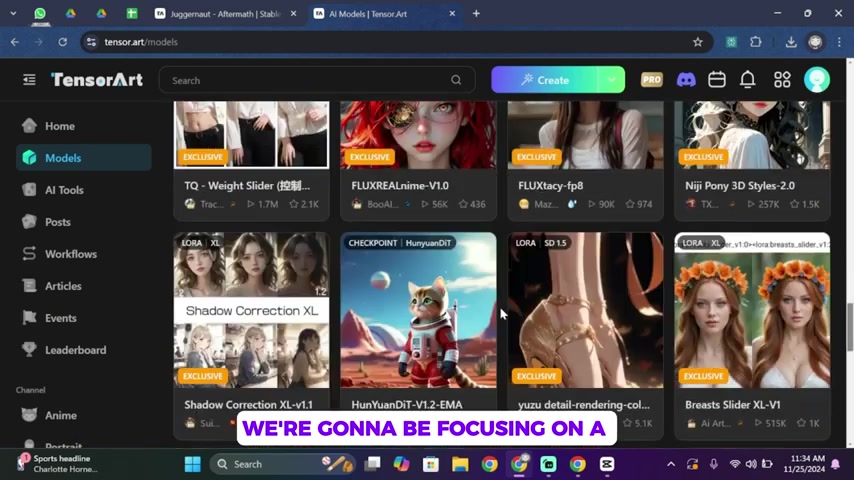Select the AI Models | Tensor.Art tab
Screen dimensions: 854x480
point(384,14)
